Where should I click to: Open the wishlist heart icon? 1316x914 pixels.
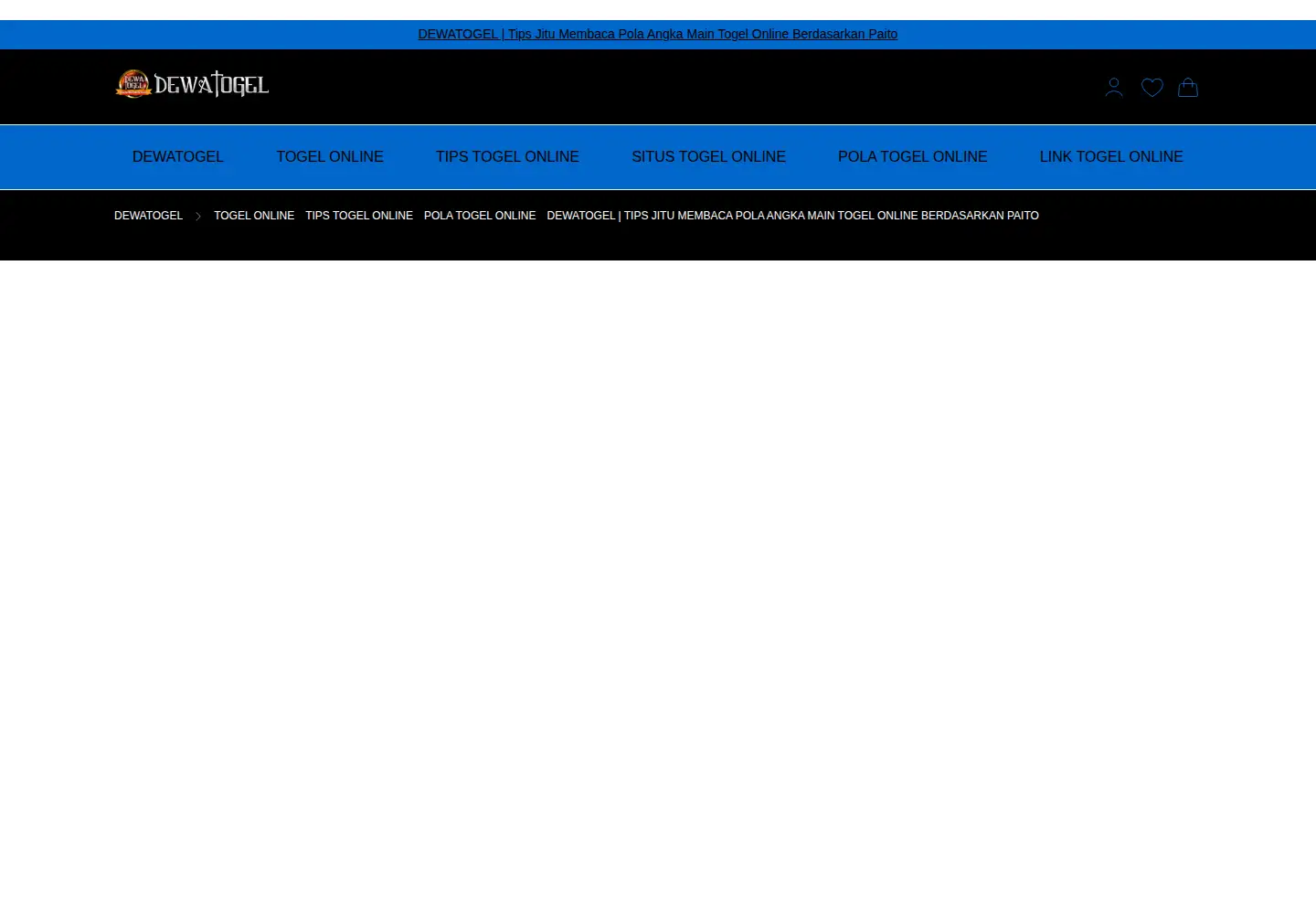1151,88
